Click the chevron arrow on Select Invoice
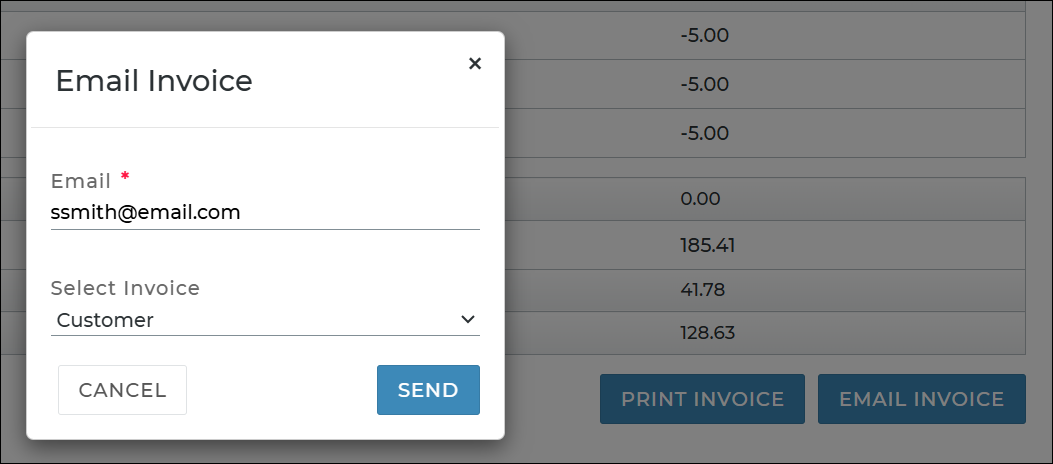Screen dimensions: 1053x464 467,320
